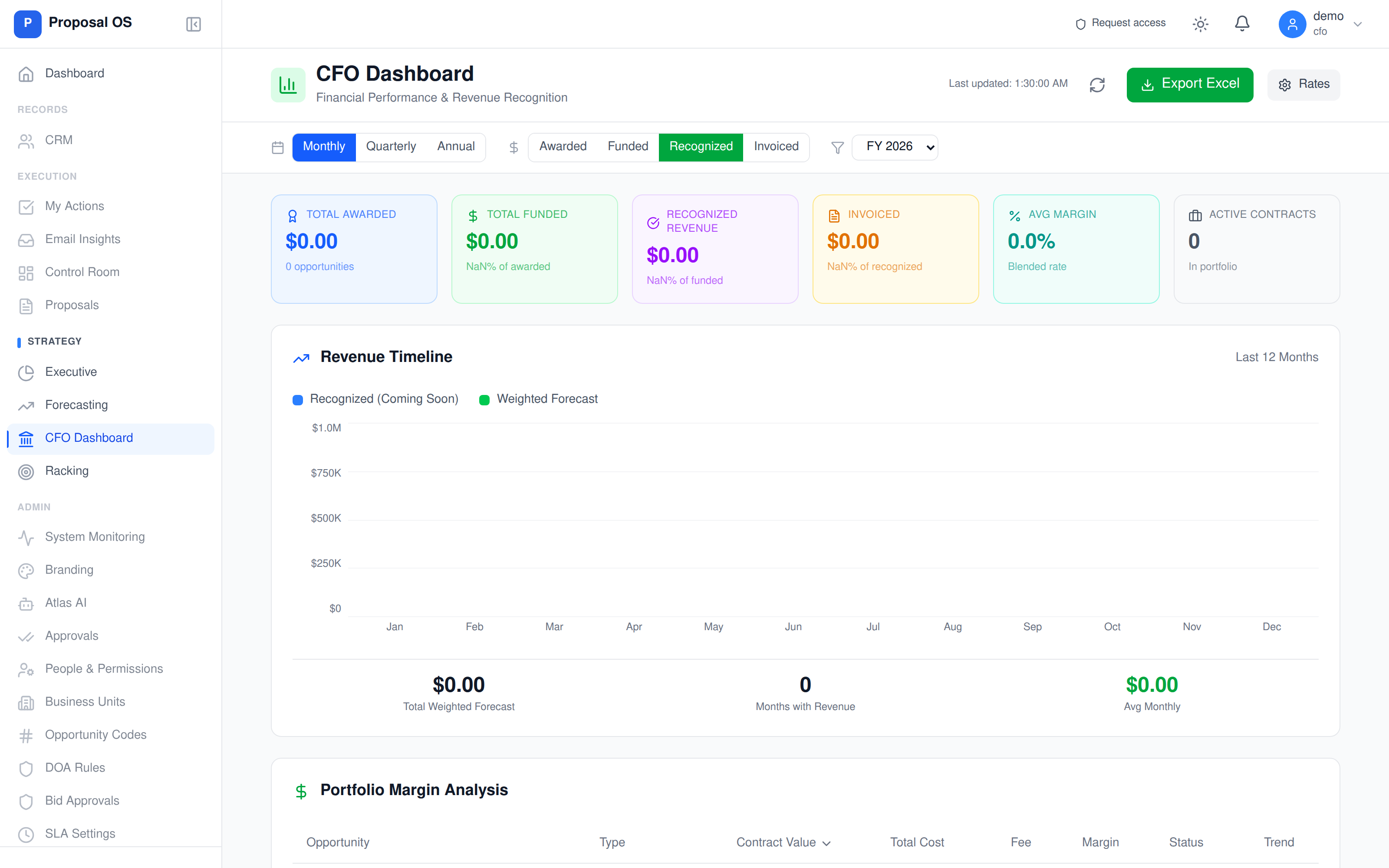
Task: Select the Control Room section
Action: coord(82,272)
